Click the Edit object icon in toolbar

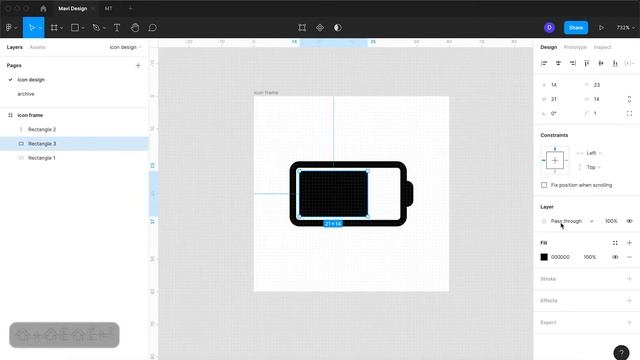(x=302, y=28)
